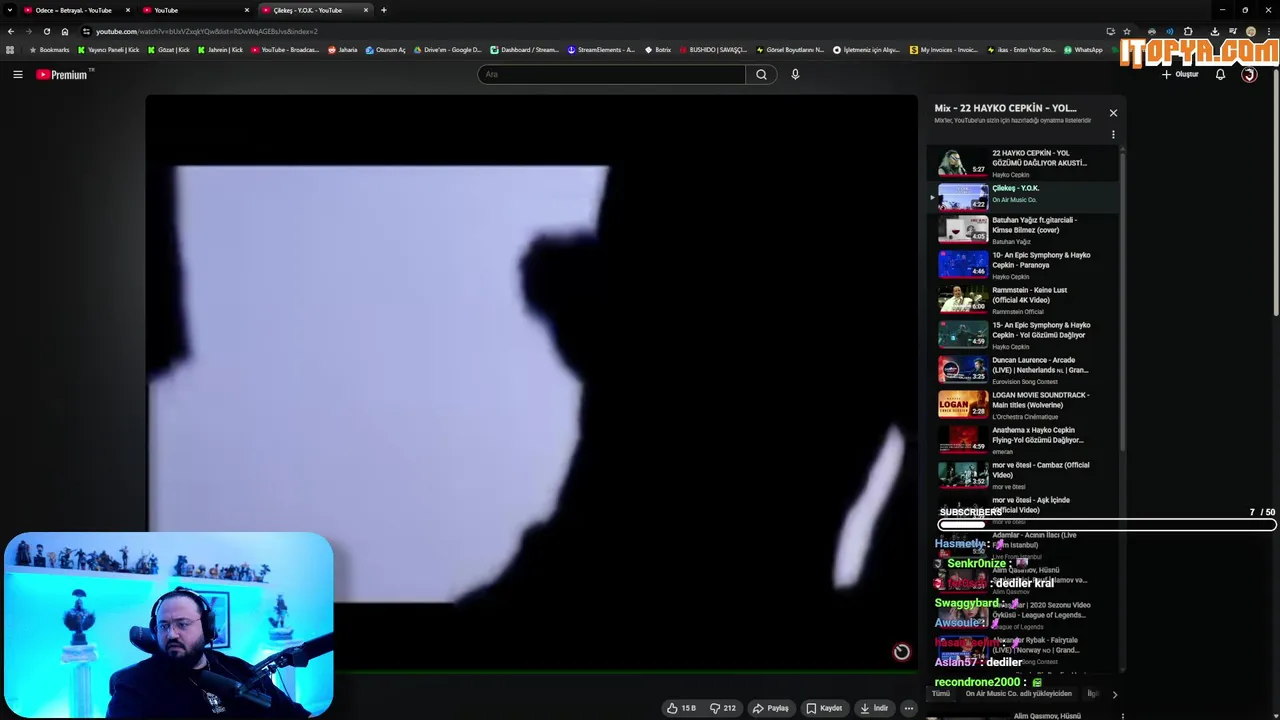Play Batuhan Yağız Kimse Bilmez cover

1022,230
